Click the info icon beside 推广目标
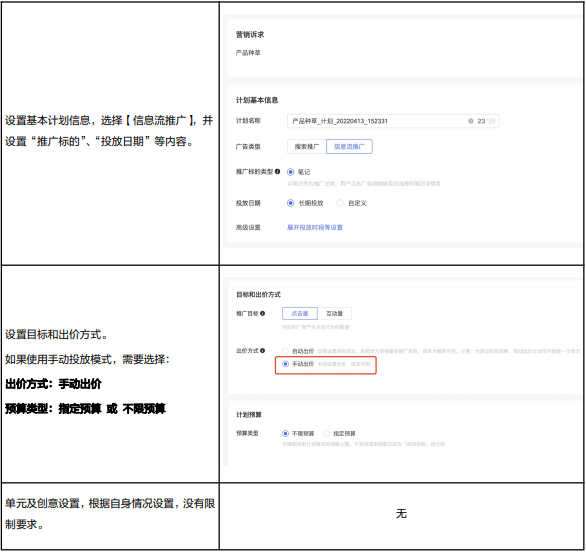This screenshot has width=586, height=552. tap(262, 313)
